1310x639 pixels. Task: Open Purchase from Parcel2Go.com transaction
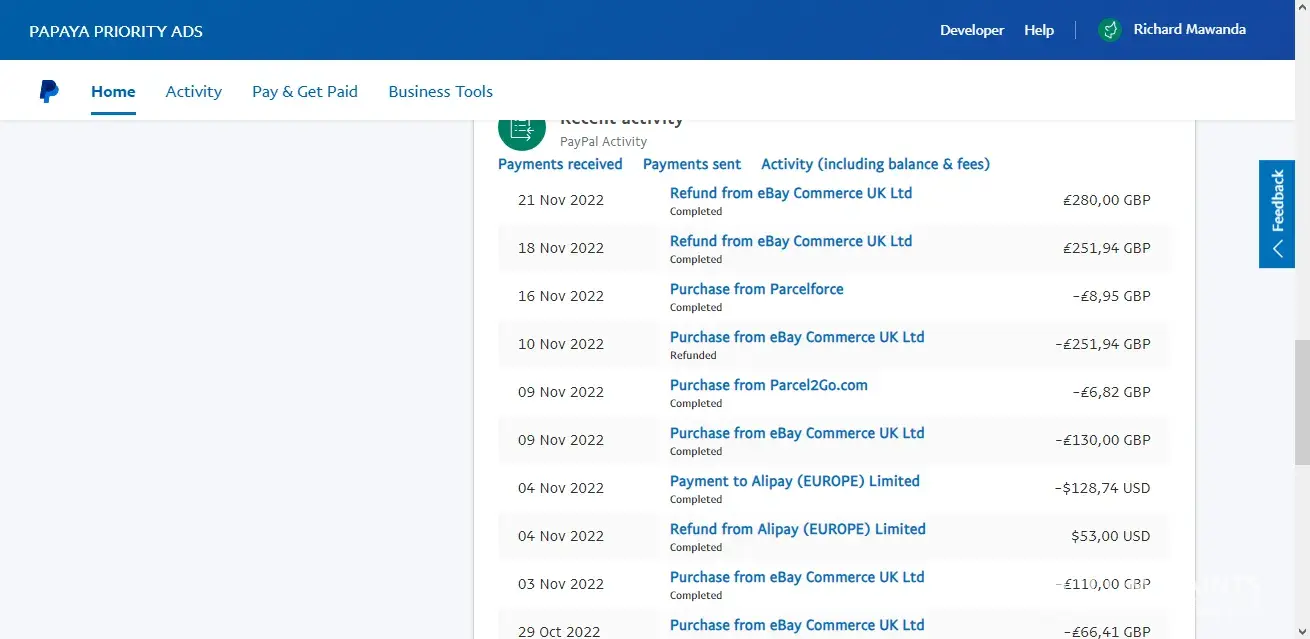[768, 385]
